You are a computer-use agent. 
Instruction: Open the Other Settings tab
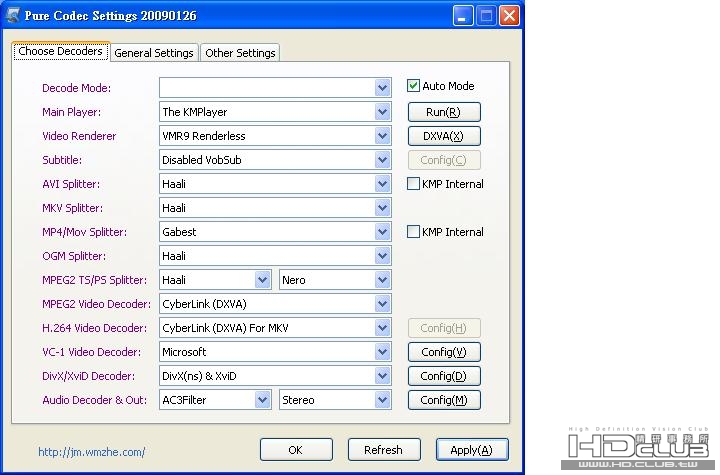pyautogui.click(x=240, y=53)
